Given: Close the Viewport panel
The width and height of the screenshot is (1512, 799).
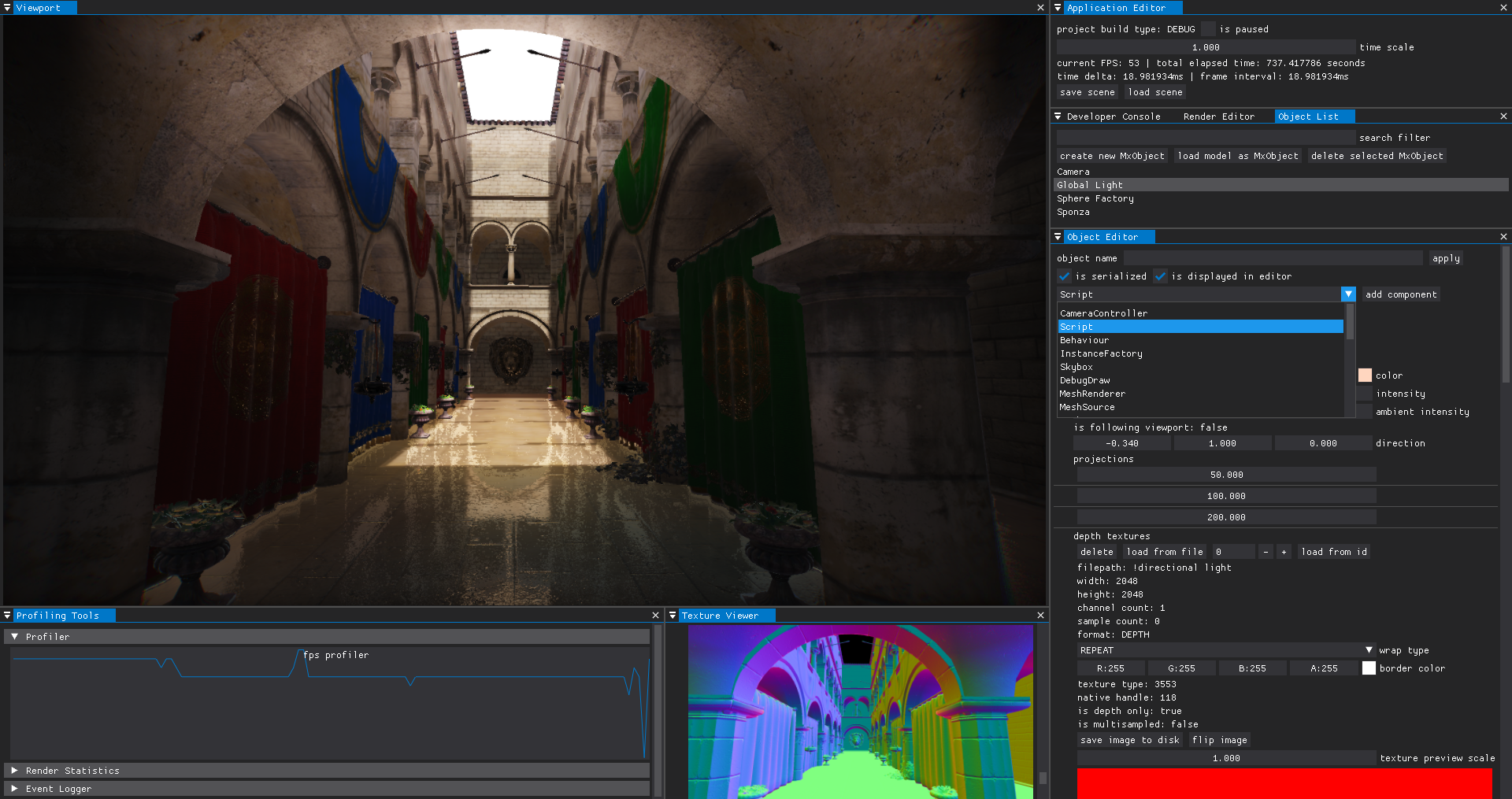Looking at the screenshot, I should 1040,8.
